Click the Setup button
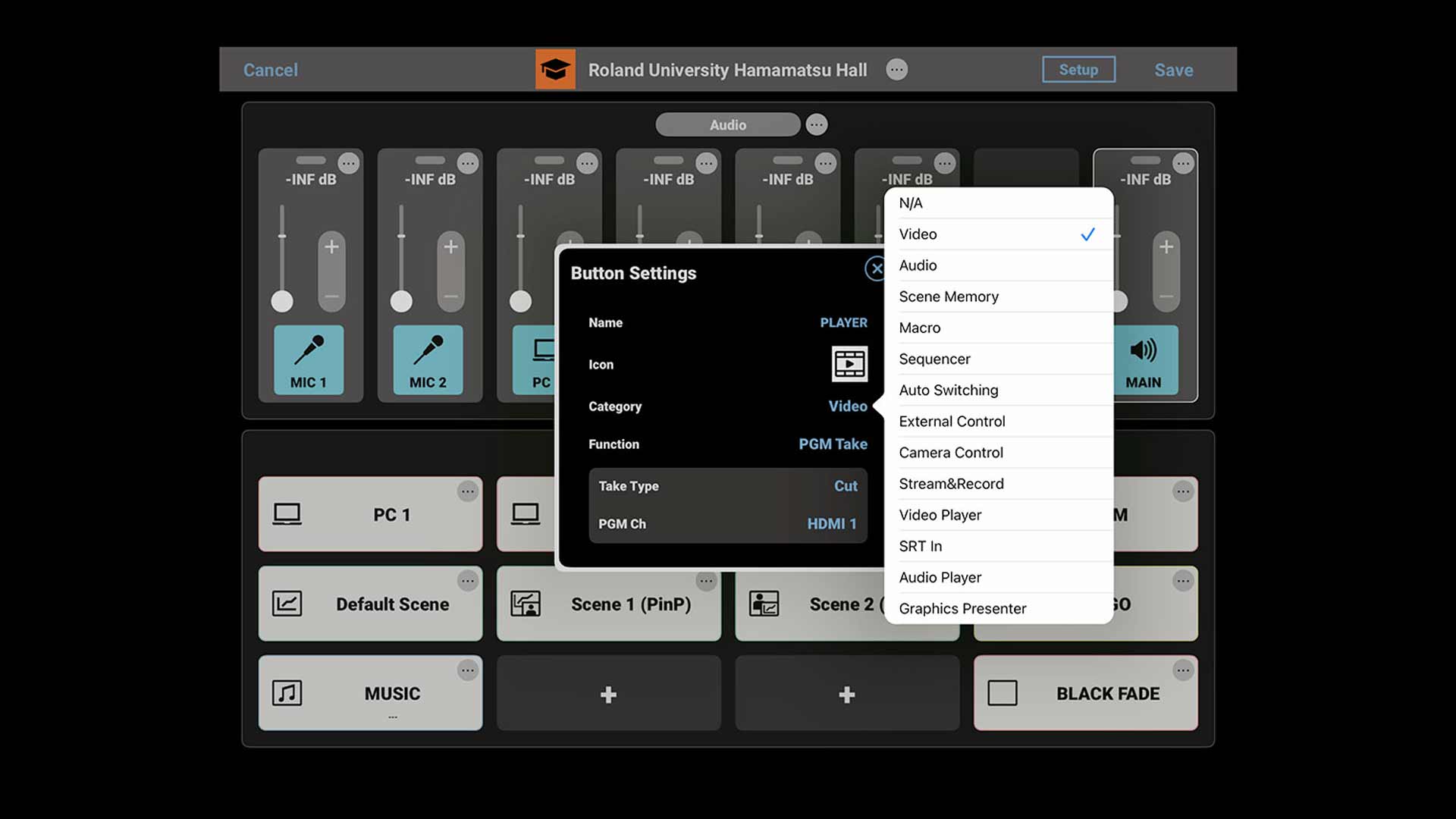The width and height of the screenshot is (1456, 819). point(1078,70)
